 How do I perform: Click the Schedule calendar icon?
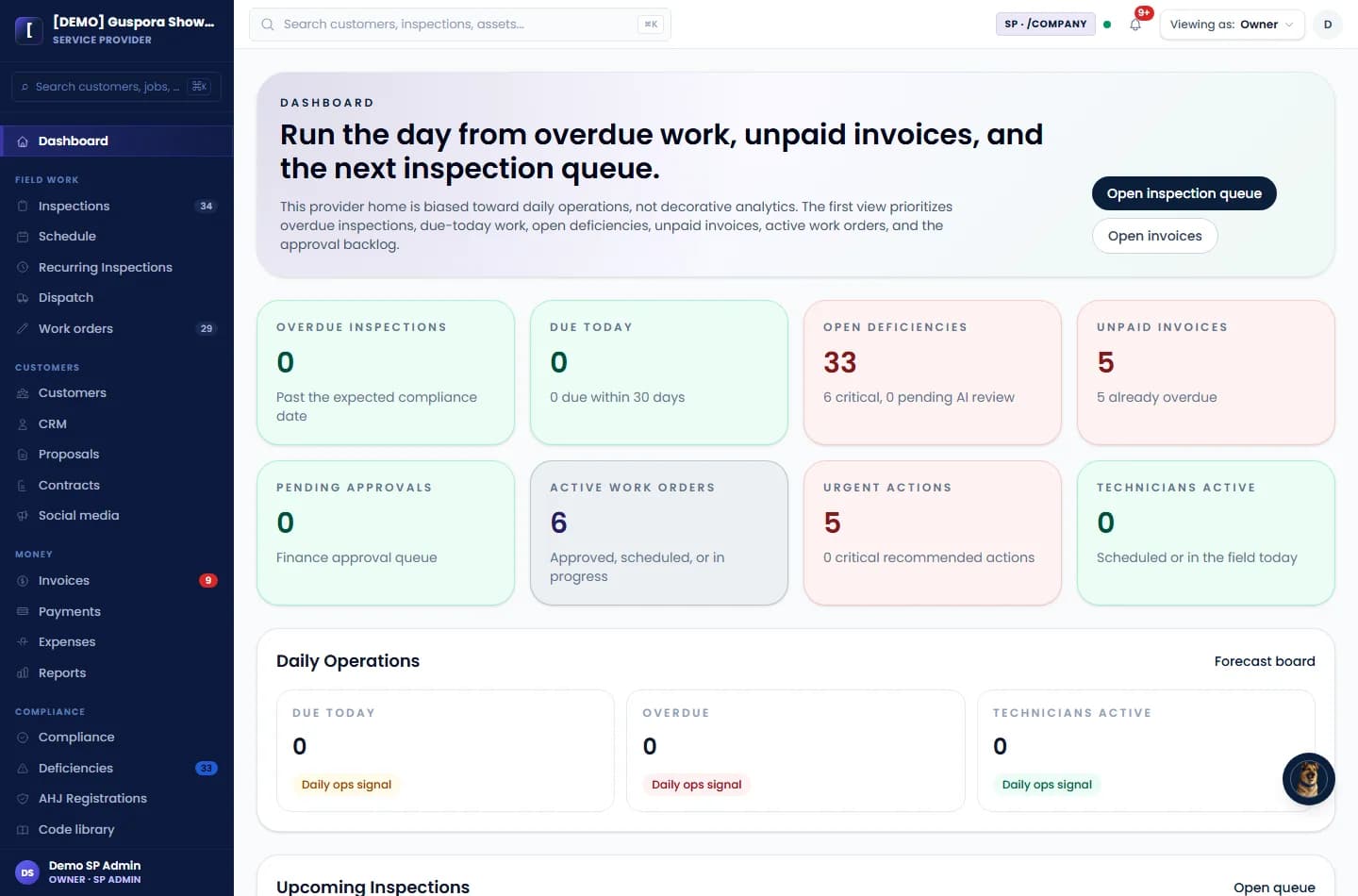[x=23, y=237]
